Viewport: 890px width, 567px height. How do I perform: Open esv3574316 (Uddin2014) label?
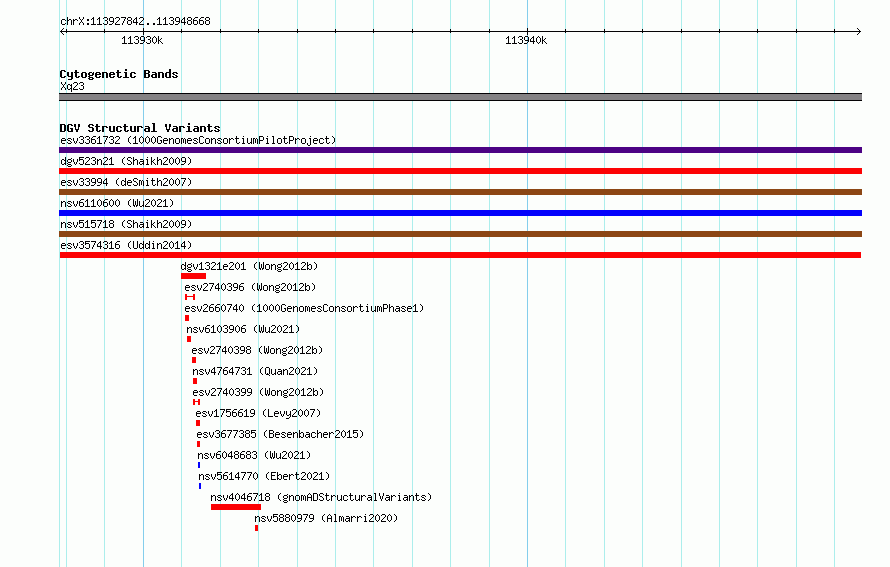pos(126,245)
